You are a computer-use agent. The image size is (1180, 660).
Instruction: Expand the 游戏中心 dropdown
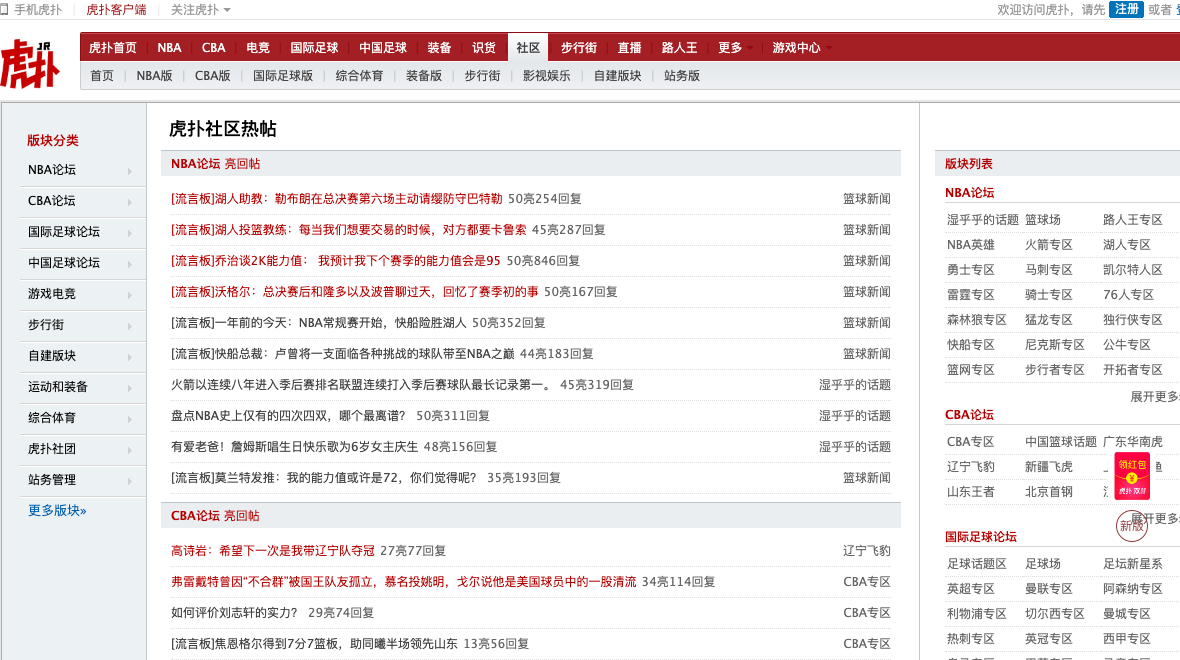point(802,47)
